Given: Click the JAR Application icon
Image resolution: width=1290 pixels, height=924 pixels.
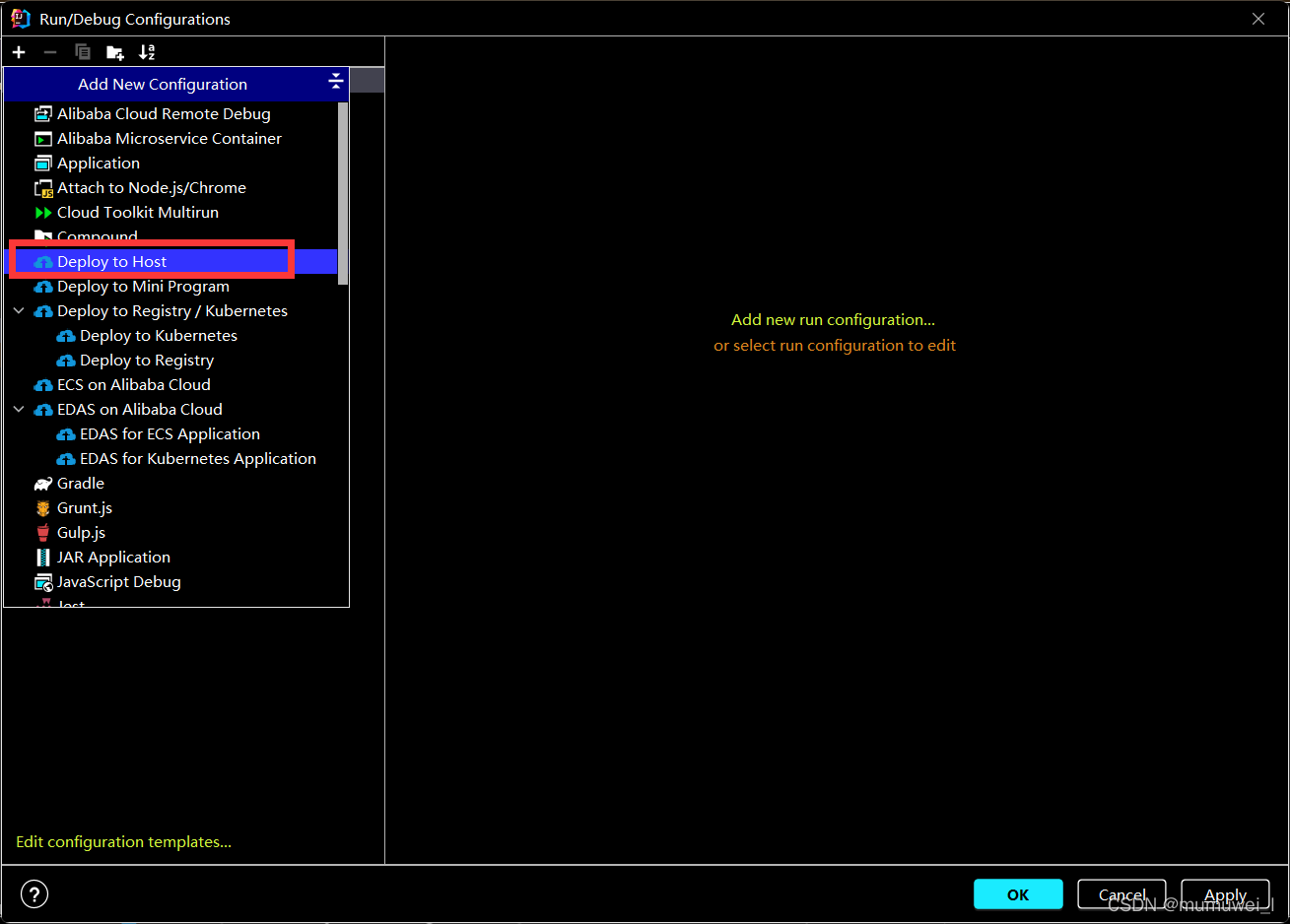Looking at the screenshot, I should coord(42,558).
